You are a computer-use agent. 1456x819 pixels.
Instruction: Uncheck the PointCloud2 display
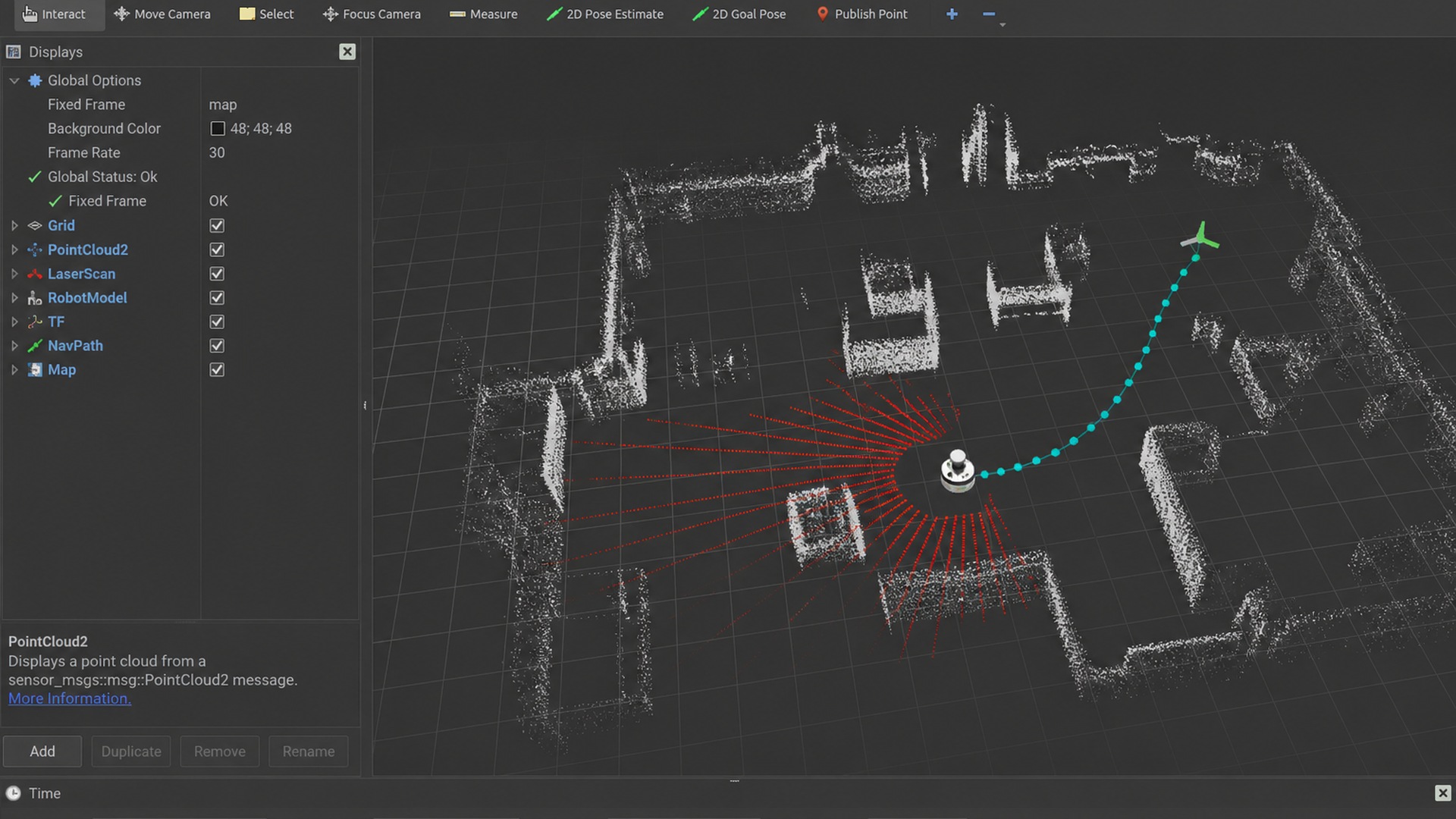click(x=217, y=249)
